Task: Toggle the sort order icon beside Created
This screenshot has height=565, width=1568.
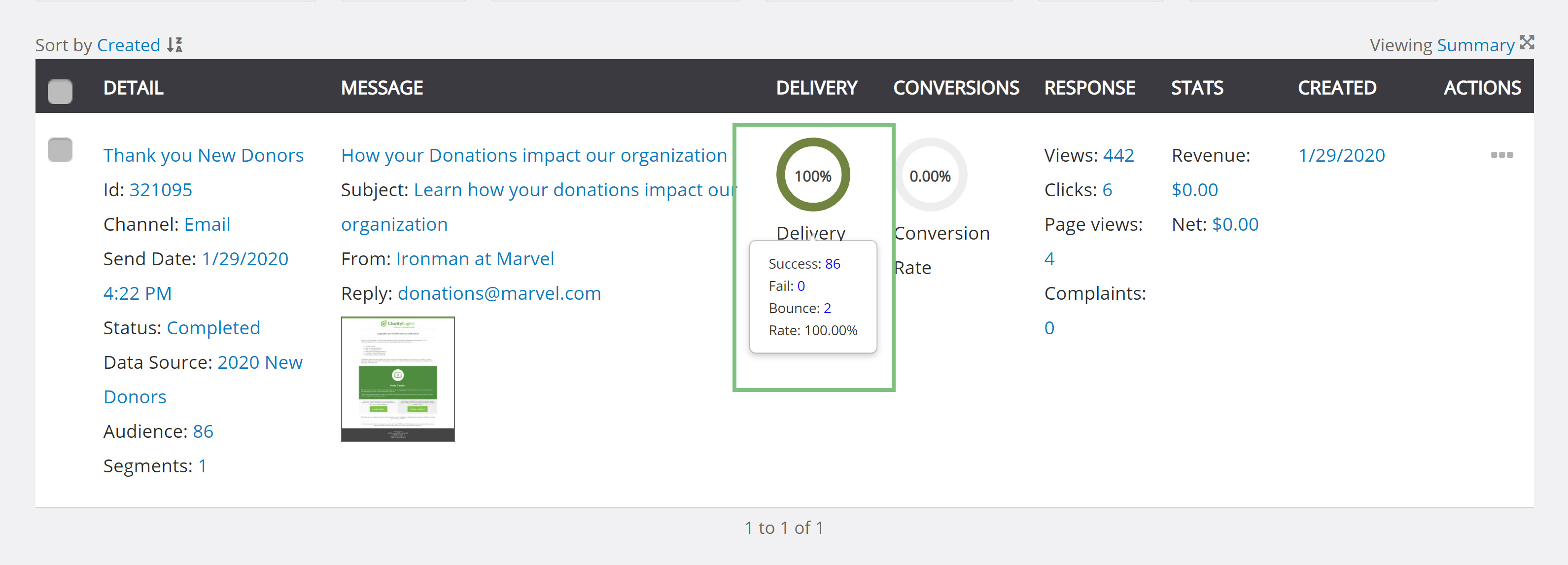Action: tap(174, 44)
